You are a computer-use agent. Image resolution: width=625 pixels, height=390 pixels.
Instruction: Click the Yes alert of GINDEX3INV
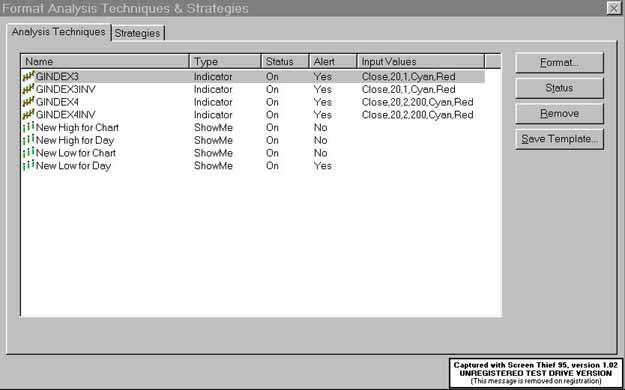point(322,89)
